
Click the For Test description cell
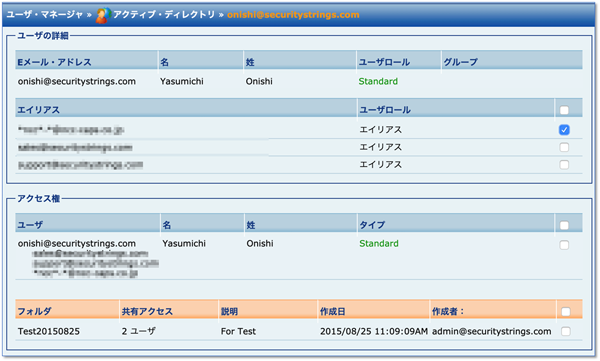pos(238,332)
